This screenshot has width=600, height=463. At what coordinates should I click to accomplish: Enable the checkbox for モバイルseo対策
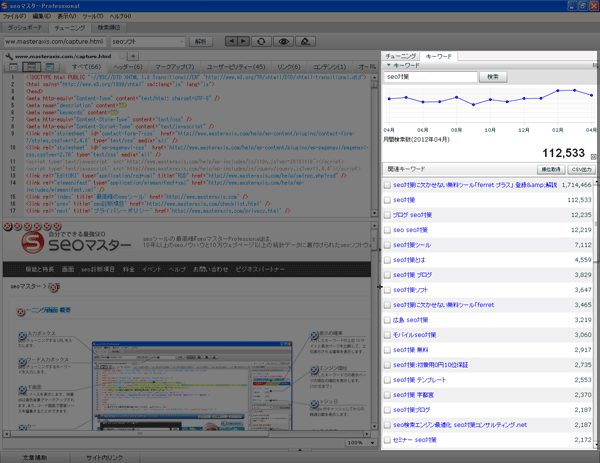(x=388, y=335)
